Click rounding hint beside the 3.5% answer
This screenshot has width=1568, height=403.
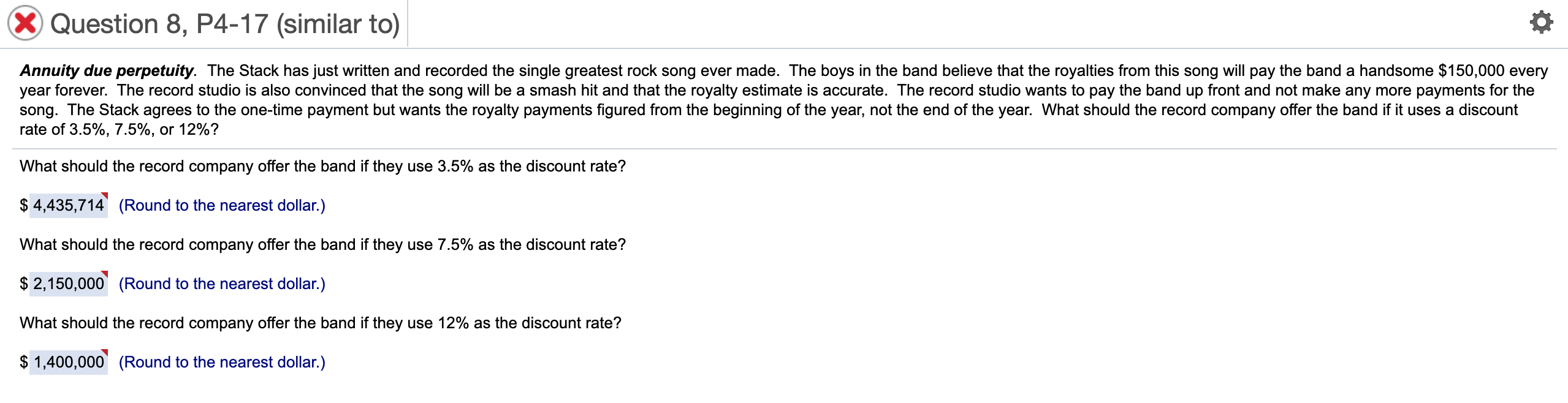222,205
